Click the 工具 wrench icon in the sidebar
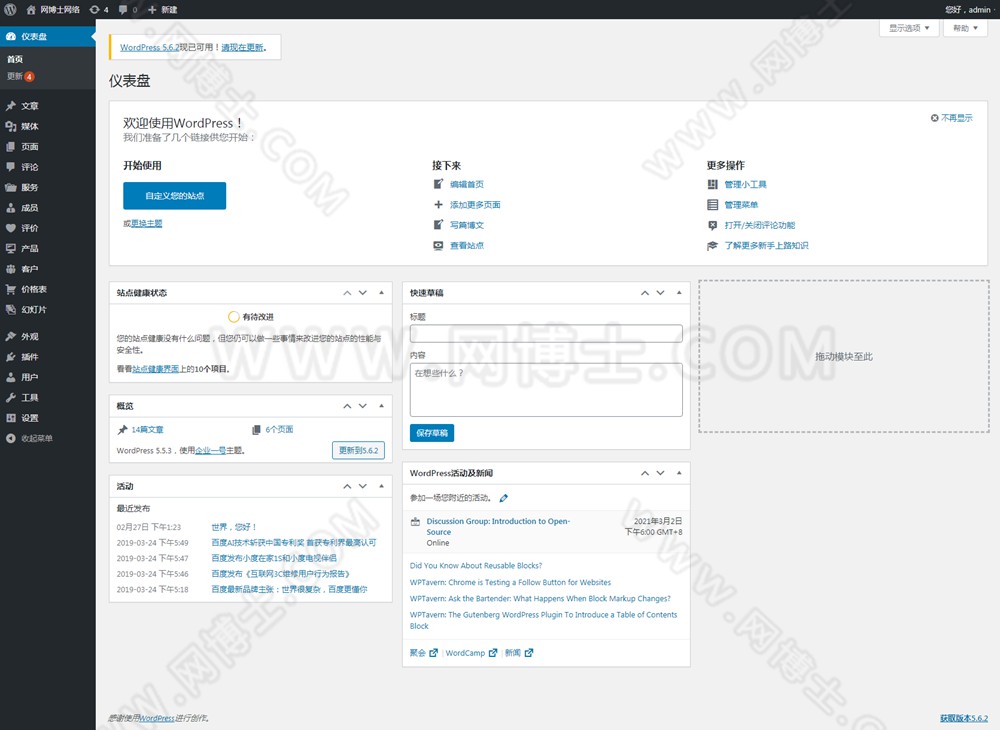 [x=11, y=398]
